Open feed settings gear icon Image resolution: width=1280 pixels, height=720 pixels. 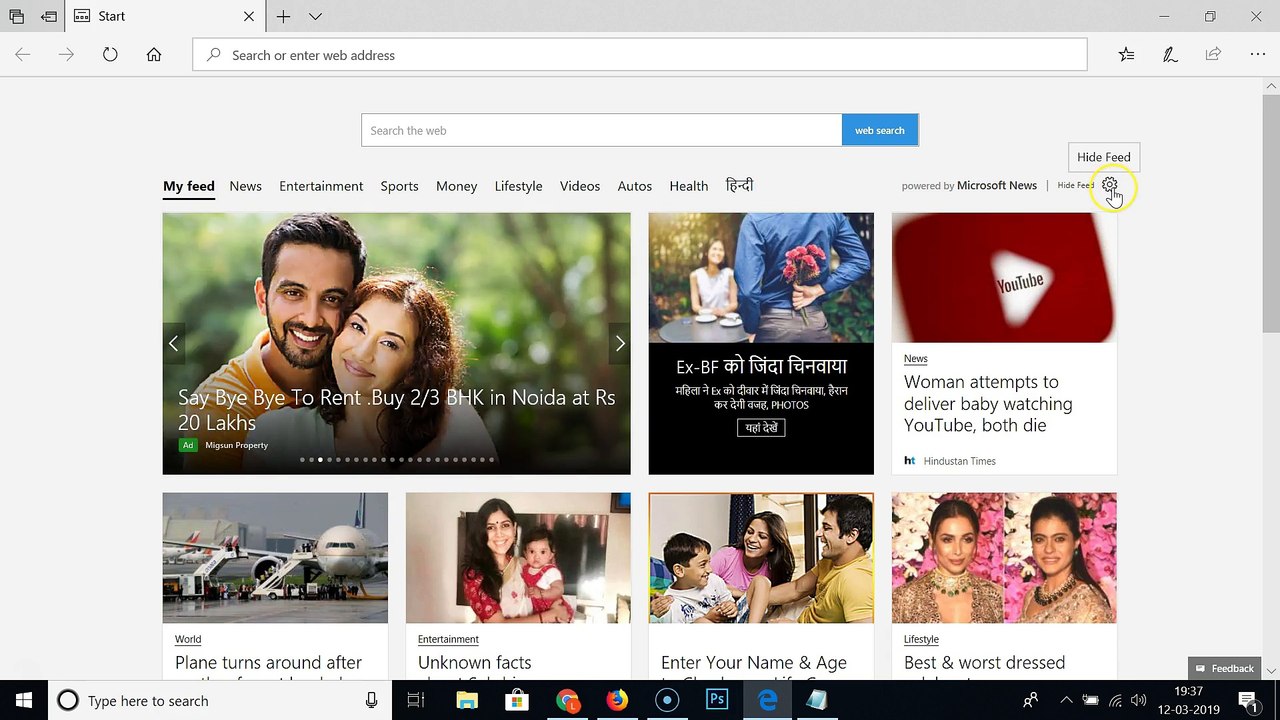click(x=1109, y=185)
